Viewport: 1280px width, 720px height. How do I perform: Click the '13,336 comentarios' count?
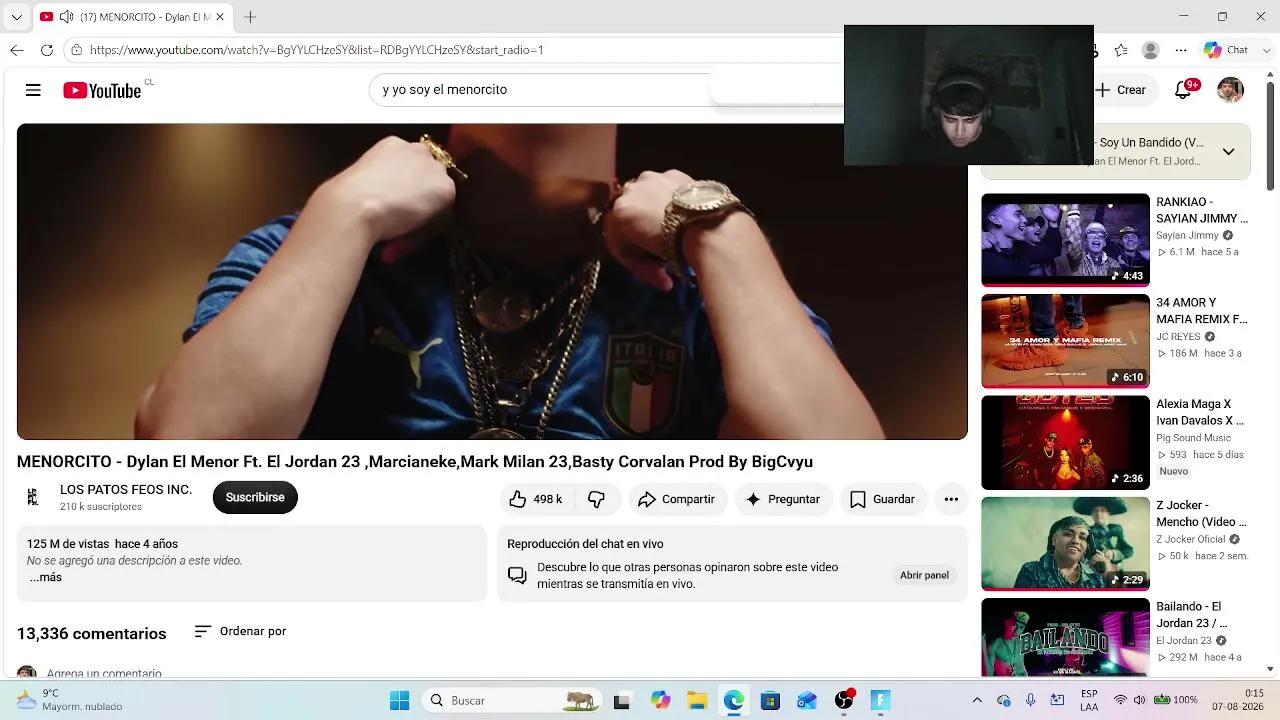tap(92, 633)
